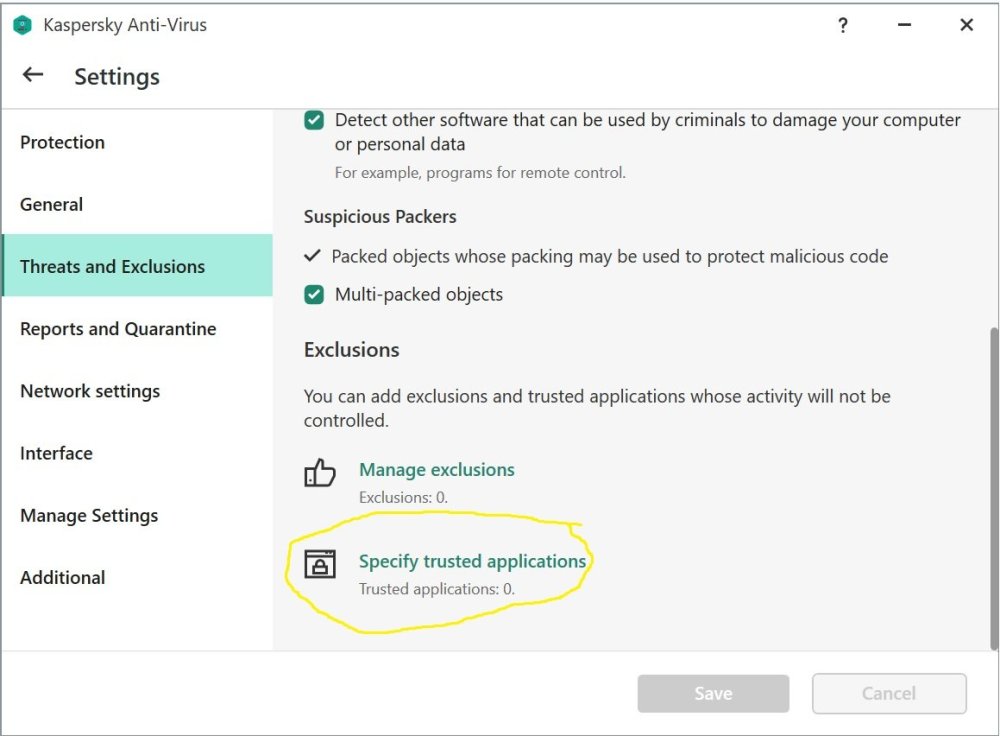The image size is (1000, 736).
Task: Click the Manage exclusions link
Action: pyautogui.click(x=437, y=469)
